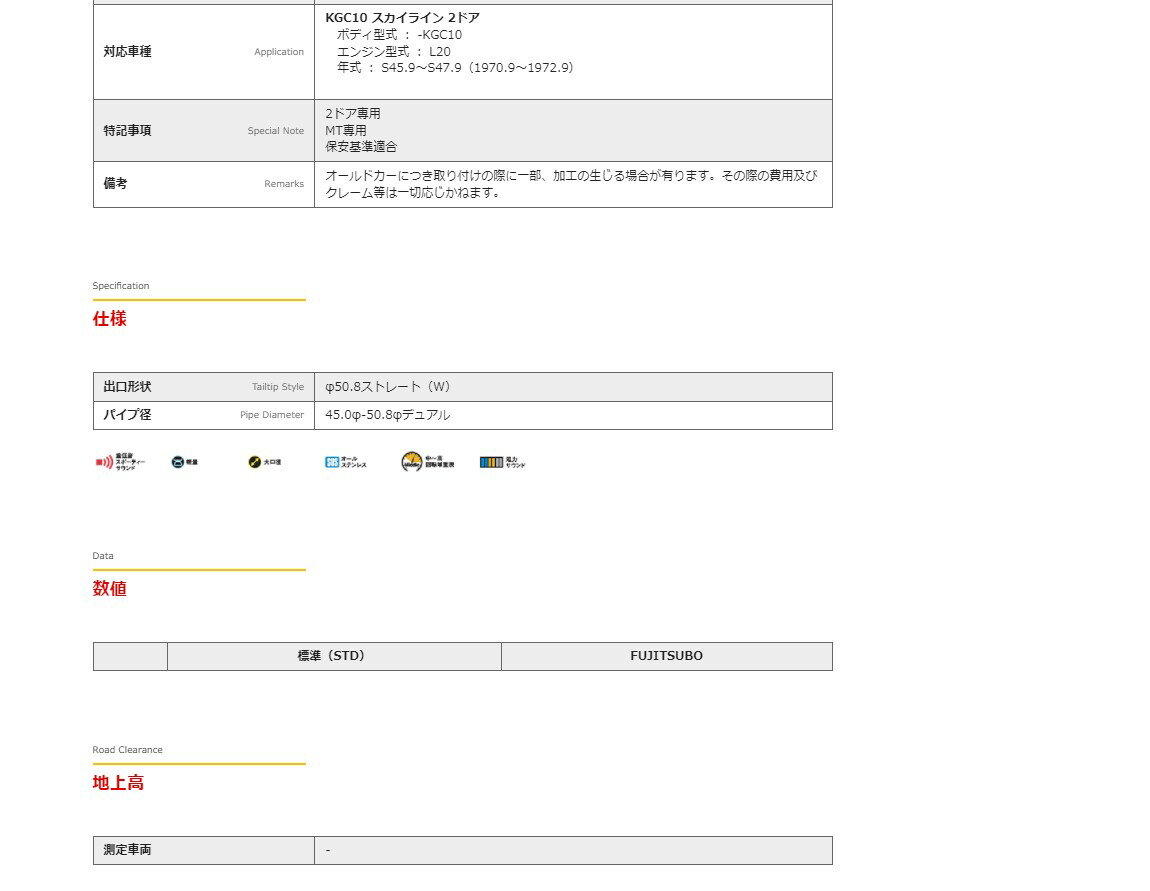Viewport: 1150px width, 891px height.
Task: Click the mid-high rpm gauge icon
Action: [428, 462]
